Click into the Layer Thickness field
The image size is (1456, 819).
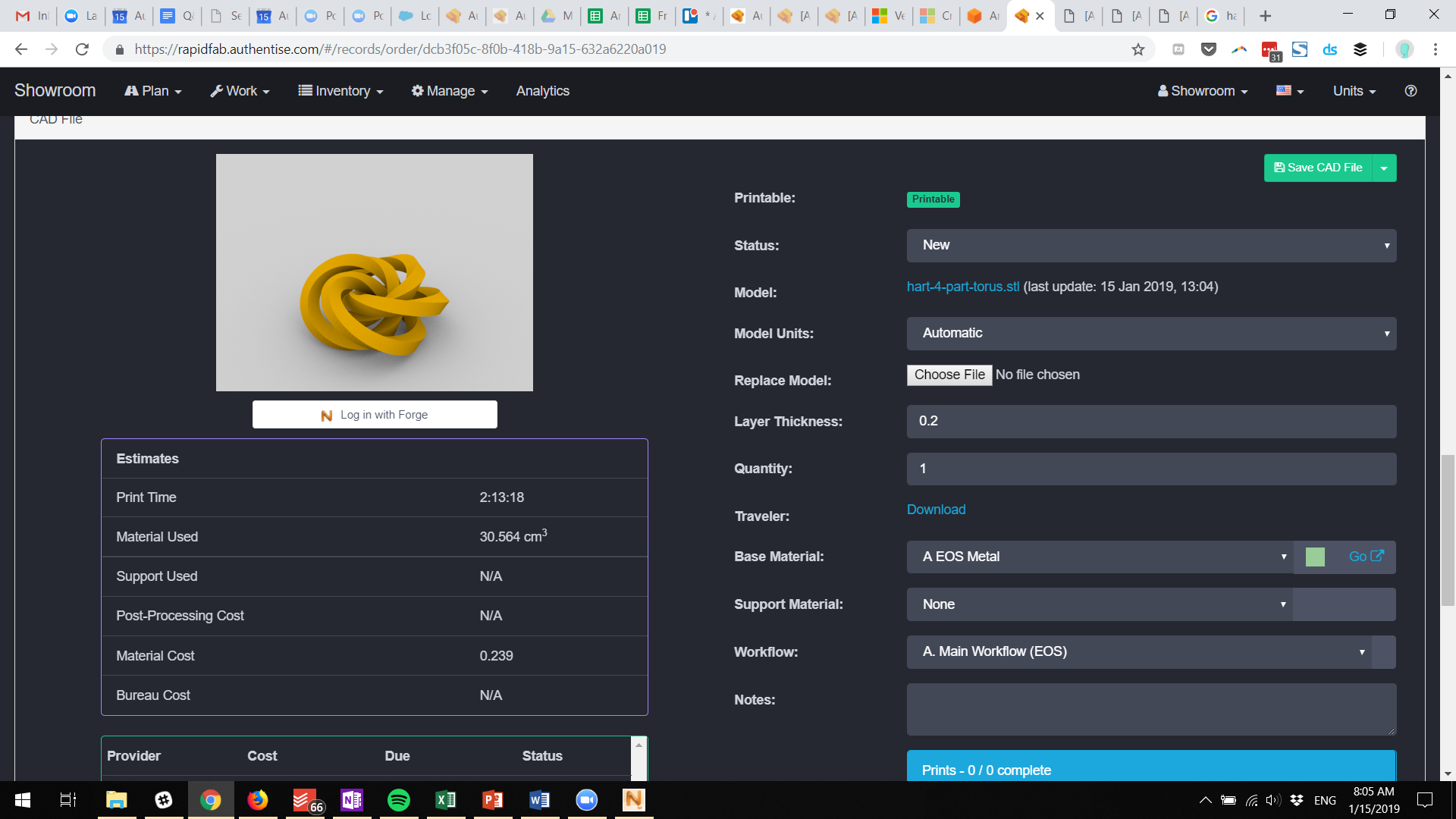(1150, 422)
